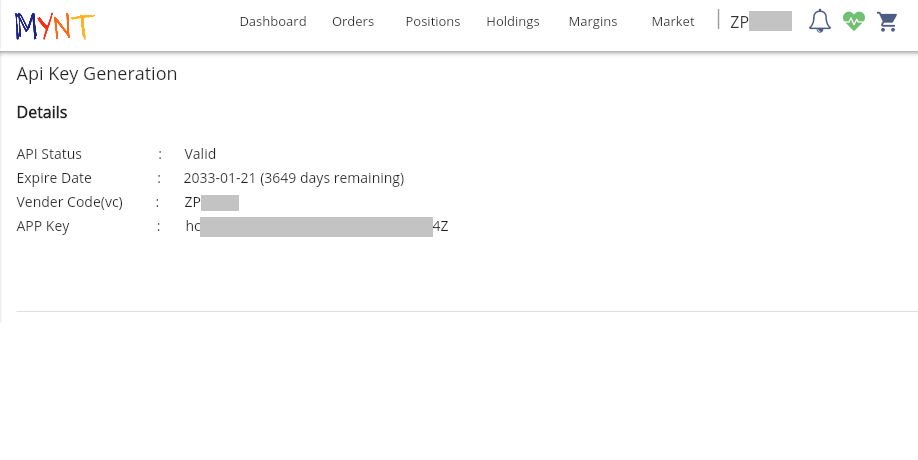Click the green heartbeat health icon
918x460 pixels.
pos(853,21)
